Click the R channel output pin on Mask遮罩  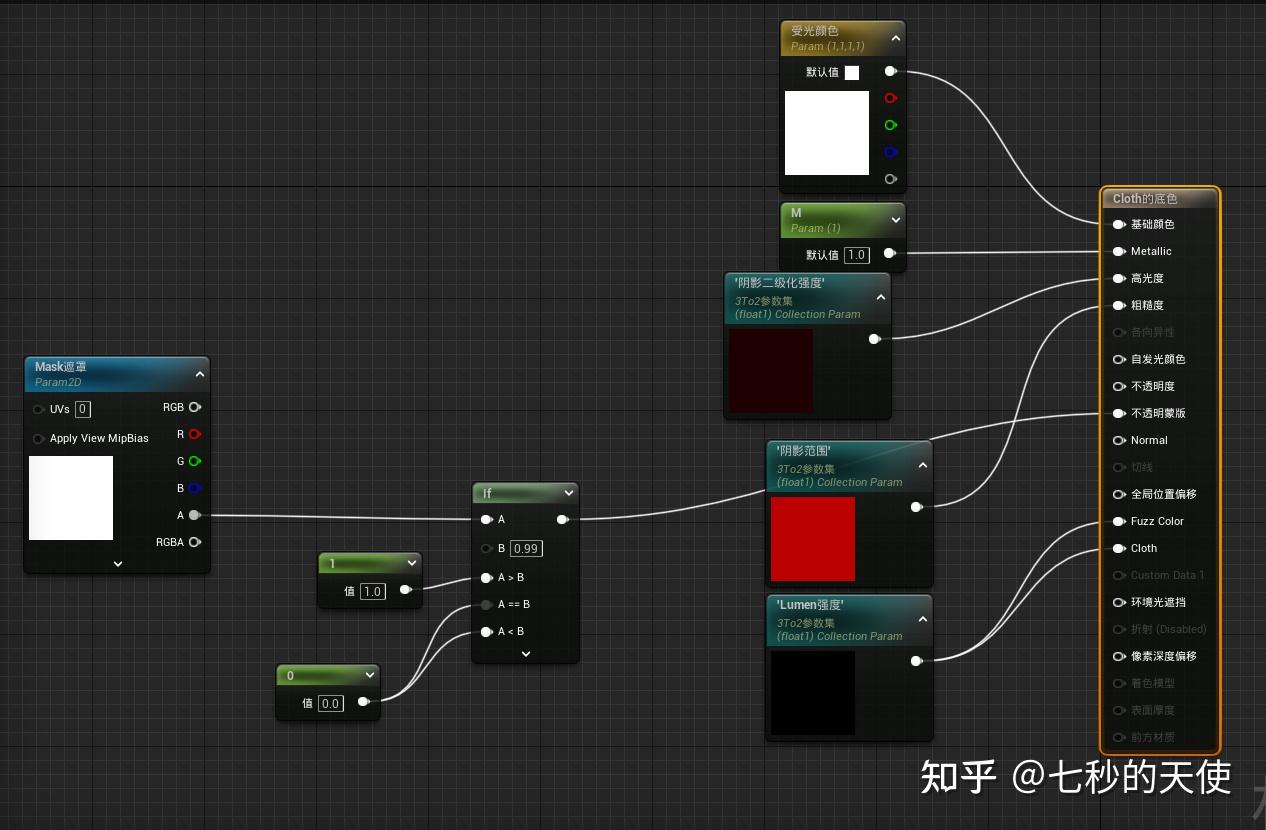(195, 434)
